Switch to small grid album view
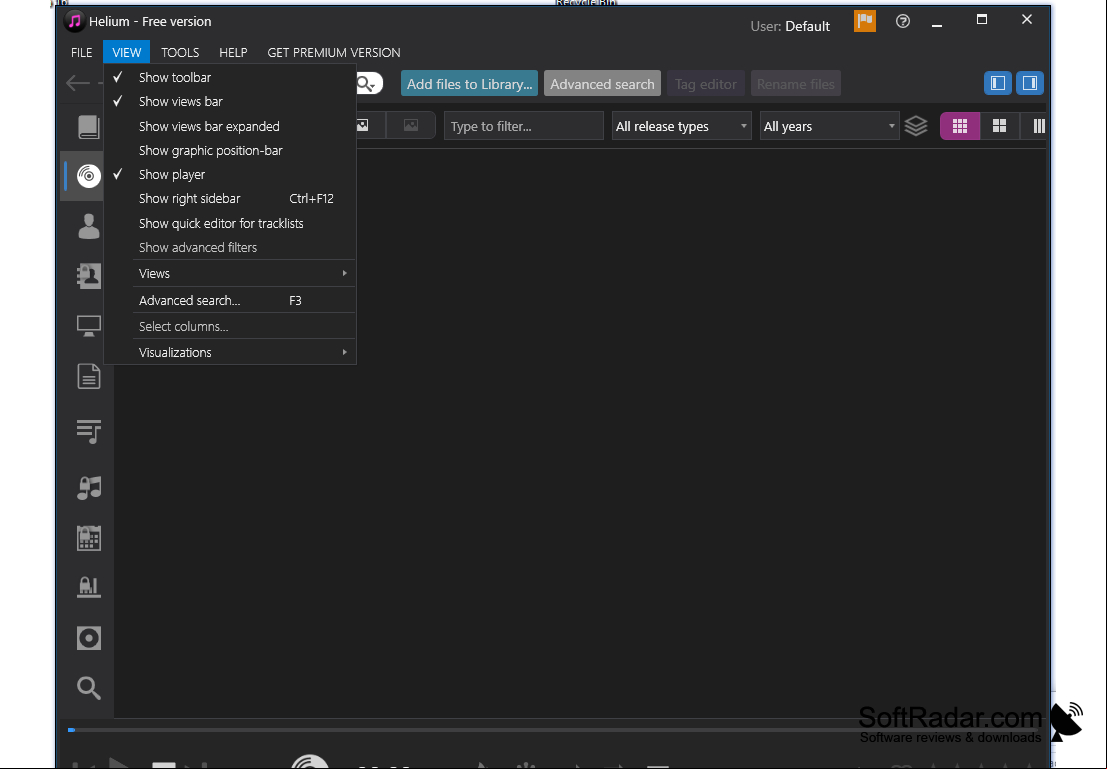The height and width of the screenshot is (769, 1107). [959, 126]
